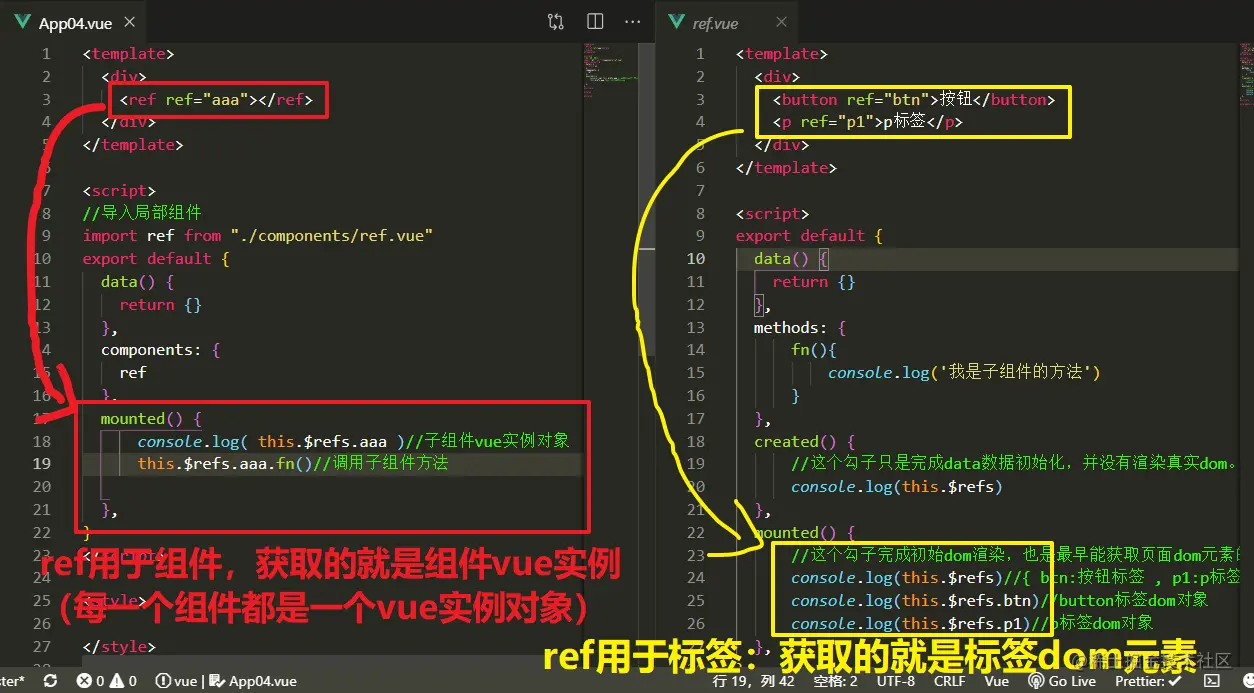The image size is (1254, 693).
Task: Close the ref.vue tab
Action: pos(781,22)
